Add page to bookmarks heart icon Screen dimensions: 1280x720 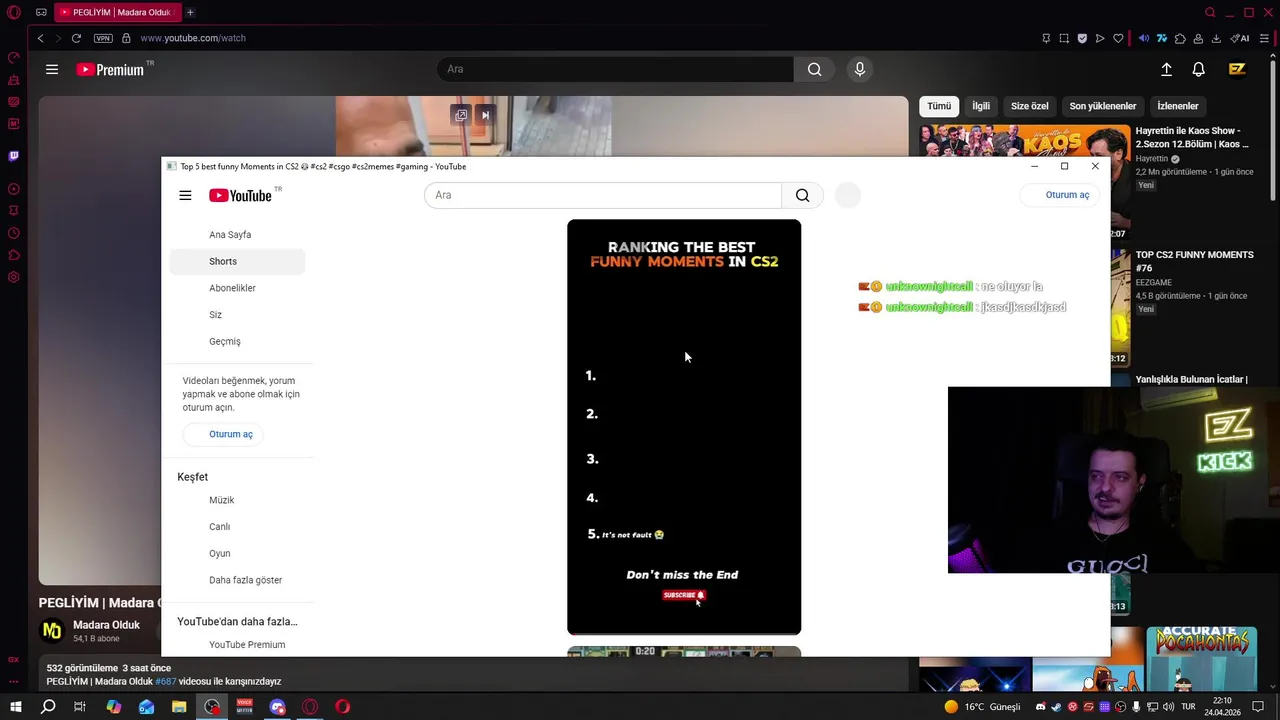coord(1118,38)
